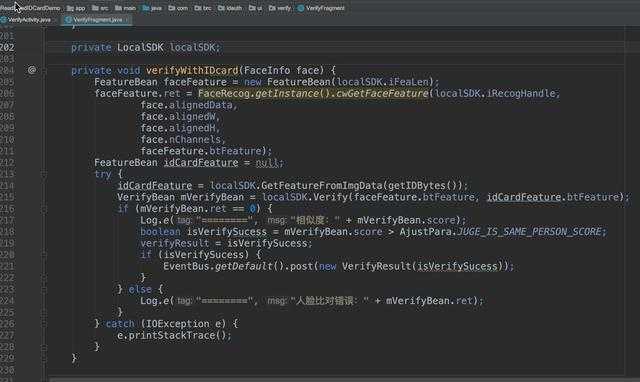Click line number 202 in gutter
Screen dimensions: 640x382
(7, 47)
